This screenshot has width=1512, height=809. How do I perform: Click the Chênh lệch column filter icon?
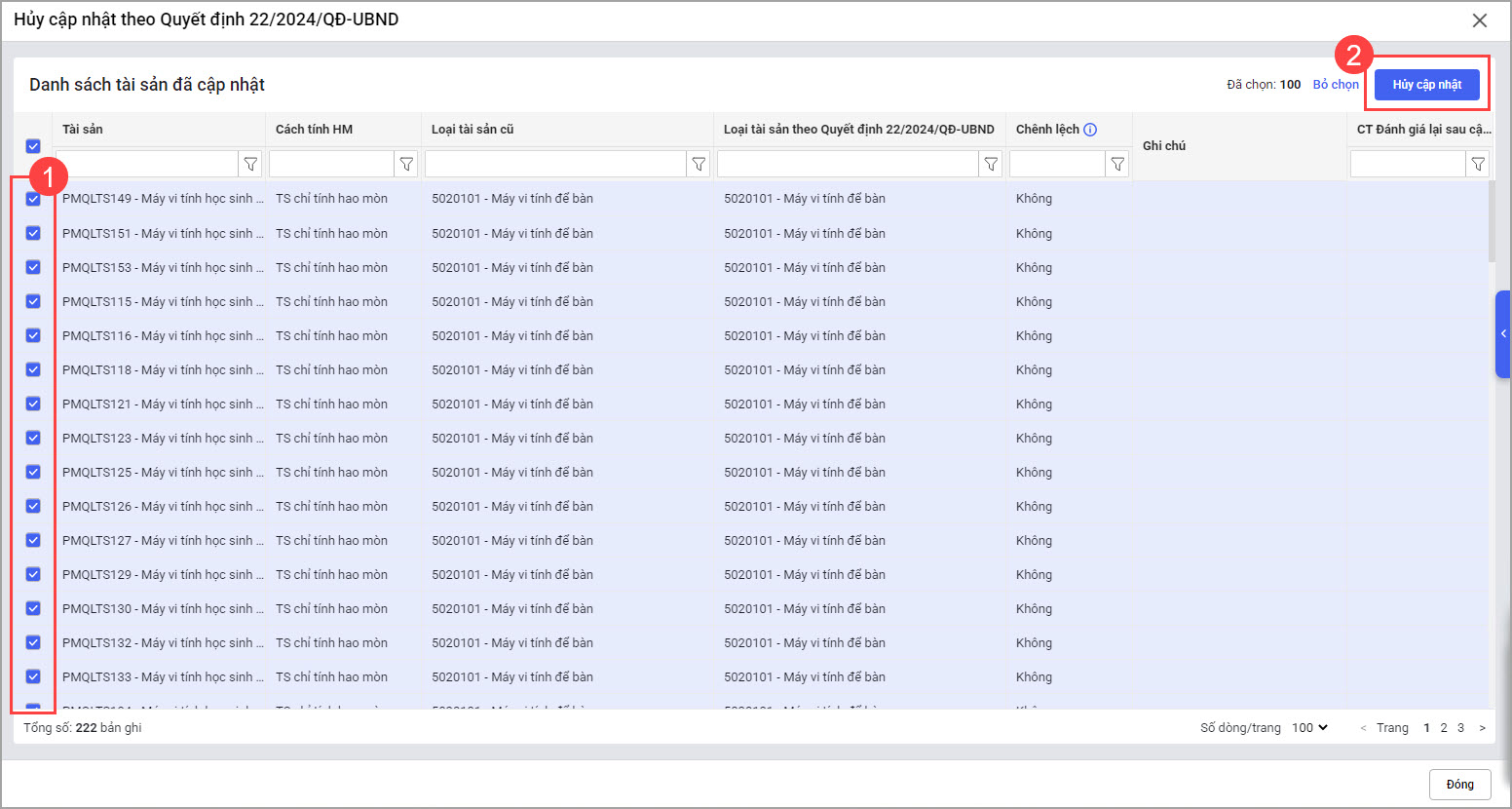[x=1117, y=164]
